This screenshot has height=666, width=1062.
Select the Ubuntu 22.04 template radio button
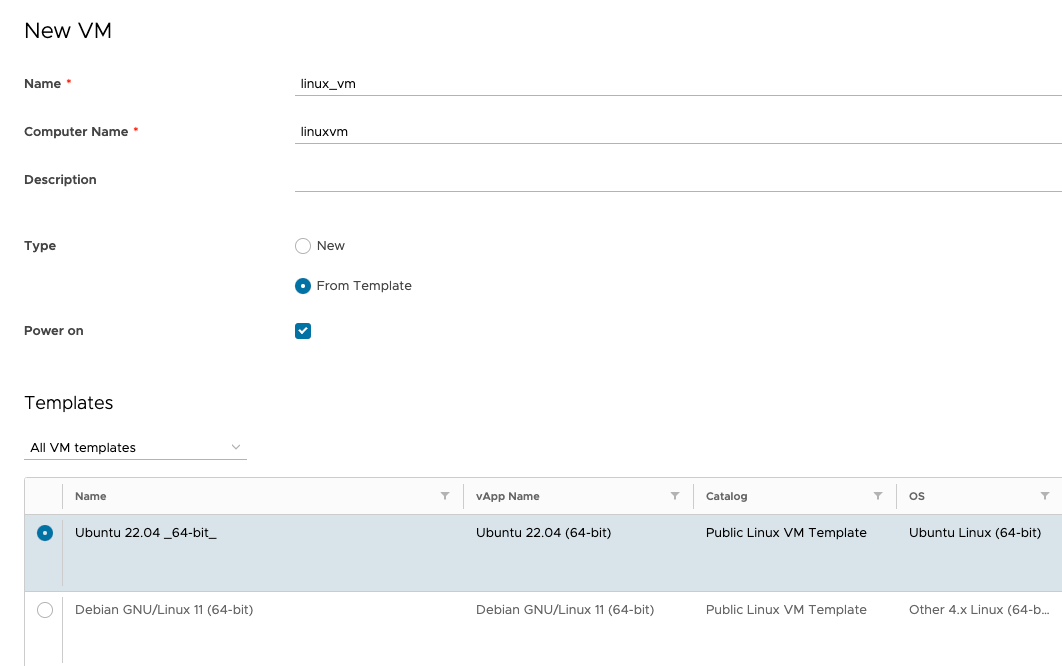[x=45, y=534]
